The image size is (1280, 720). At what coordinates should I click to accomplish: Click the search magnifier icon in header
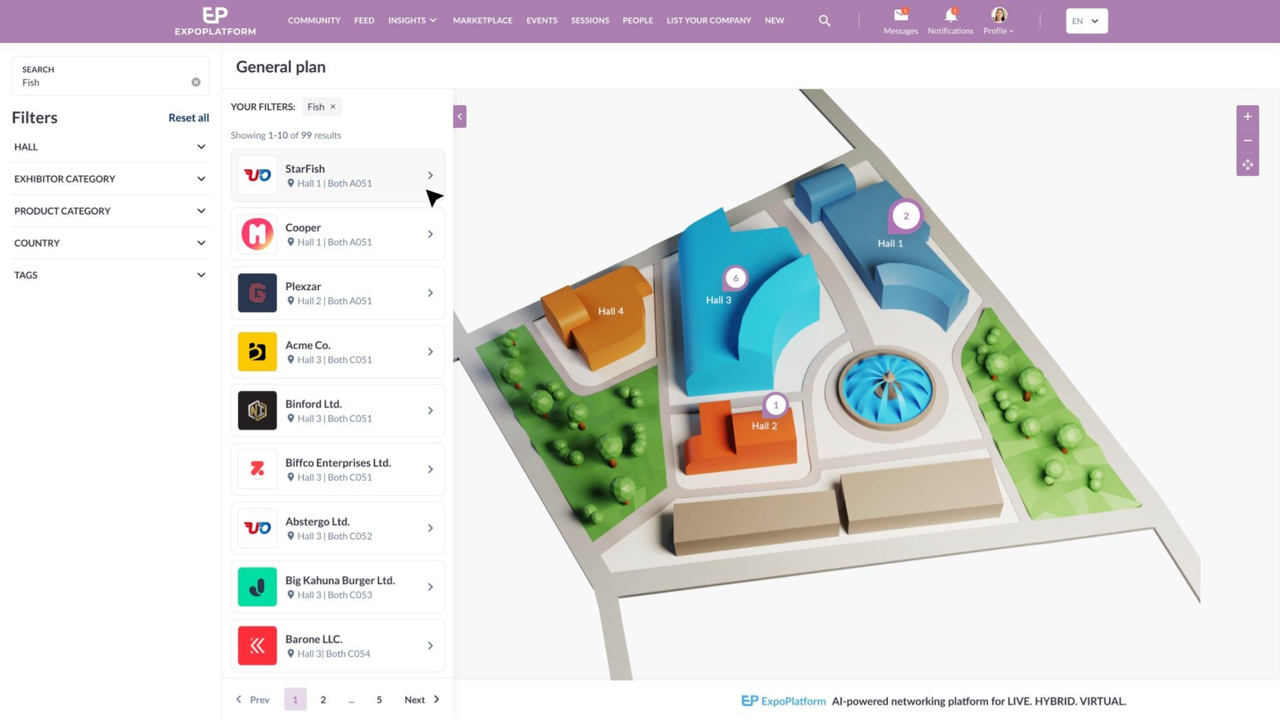click(x=825, y=21)
